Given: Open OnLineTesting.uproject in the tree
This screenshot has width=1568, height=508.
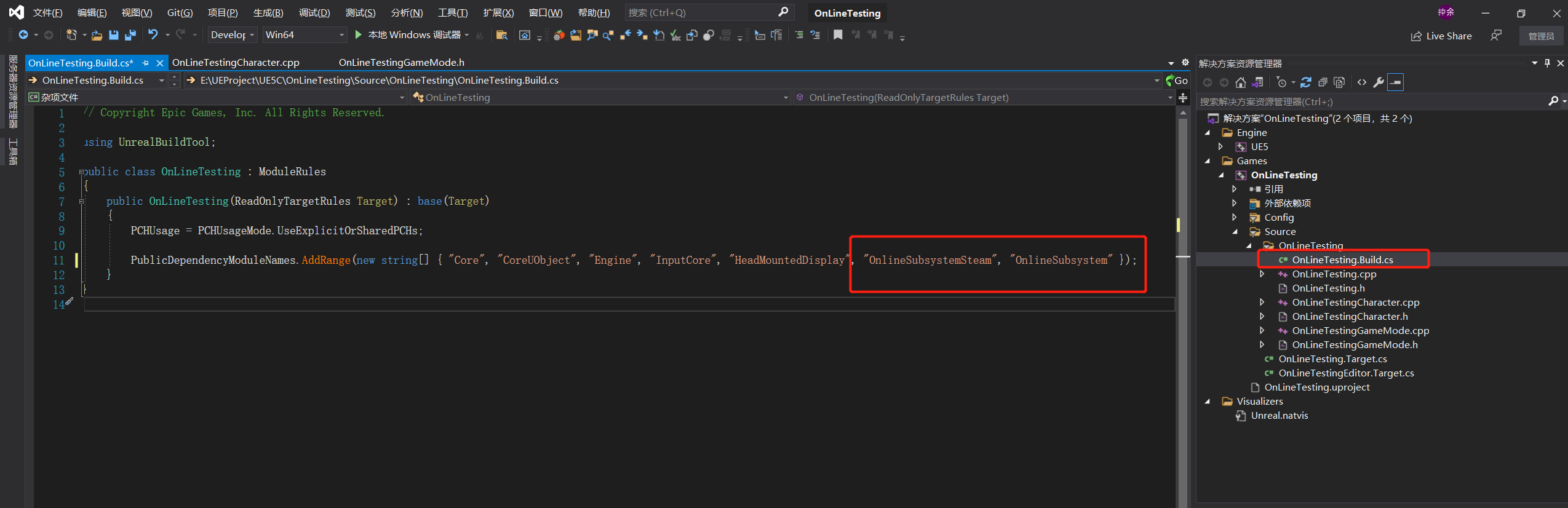Looking at the screenshot, I should [1316, 387].
